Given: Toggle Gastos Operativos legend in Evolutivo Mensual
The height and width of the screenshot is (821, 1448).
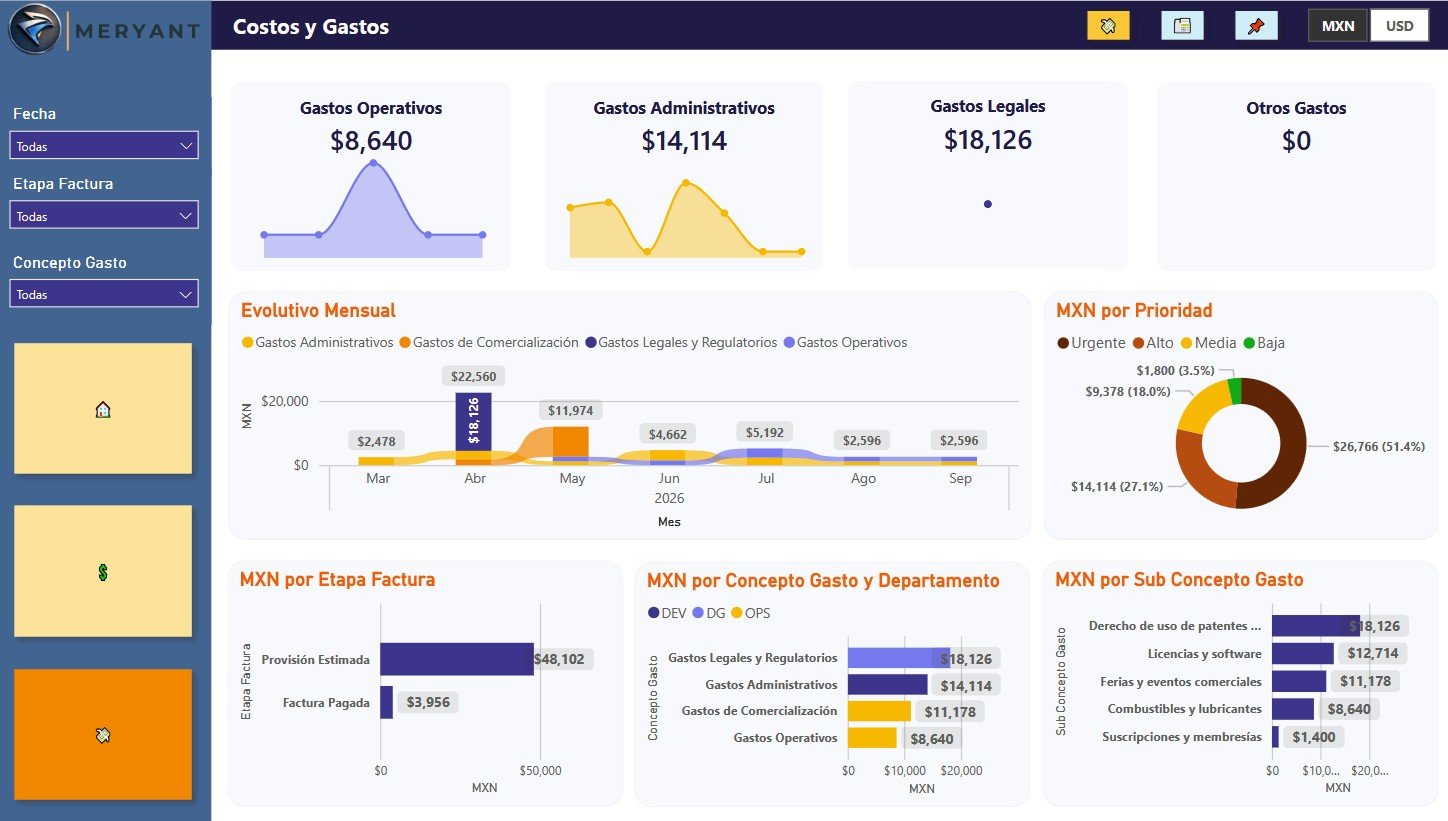Looking at the screenshot, I should pyautogui.click(x=851, y=343).
